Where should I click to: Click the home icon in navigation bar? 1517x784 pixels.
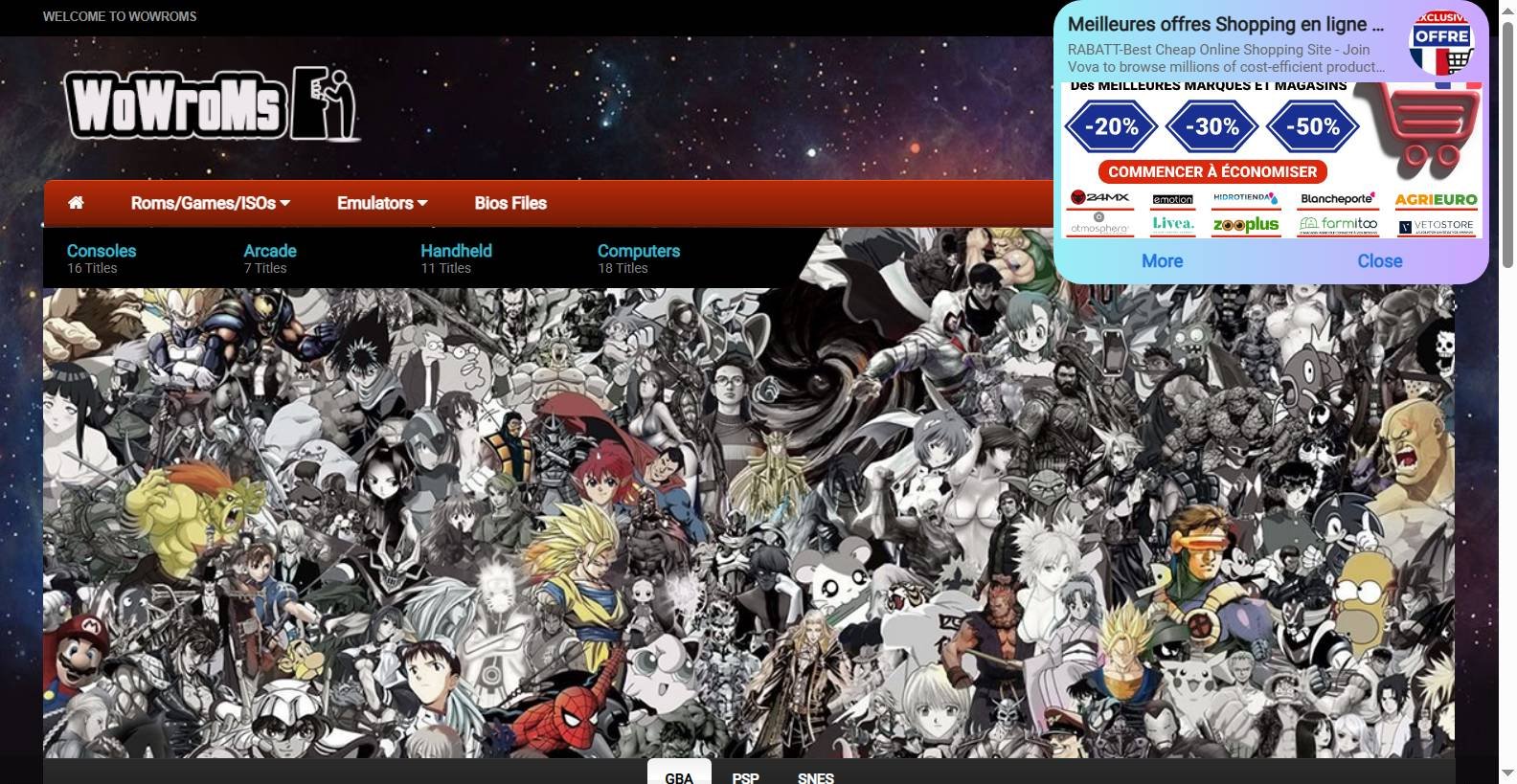click(76, 203)
